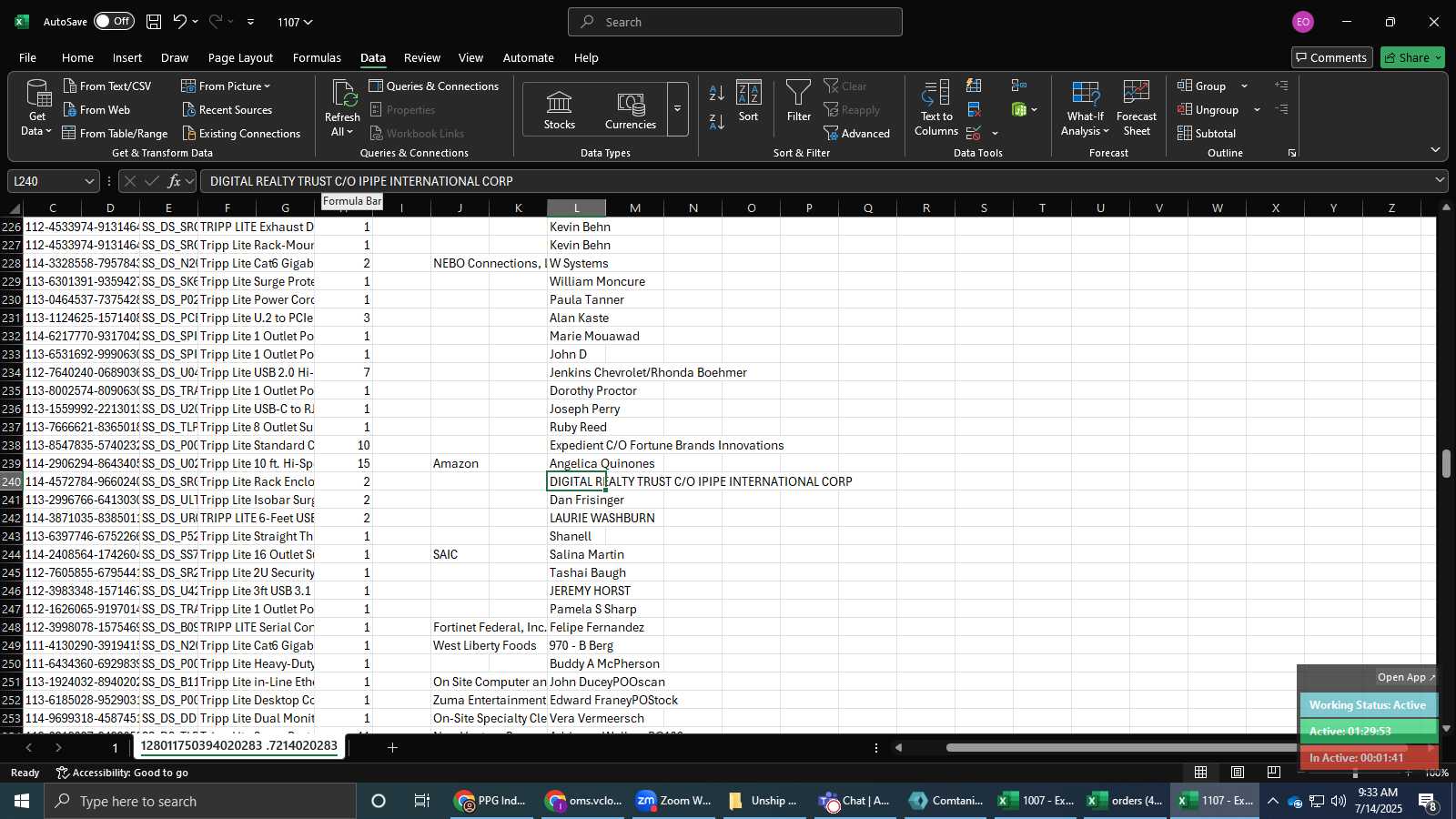The width and height of the screenshot is (1456, 819).
Task: Sort Z to A descending
Action: click(717, 121)
